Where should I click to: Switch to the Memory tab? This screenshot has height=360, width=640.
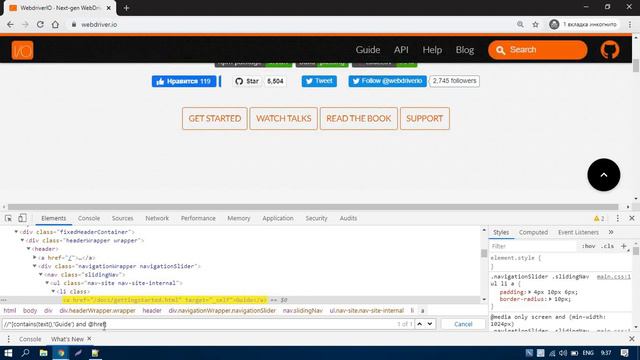coord(238,218)
